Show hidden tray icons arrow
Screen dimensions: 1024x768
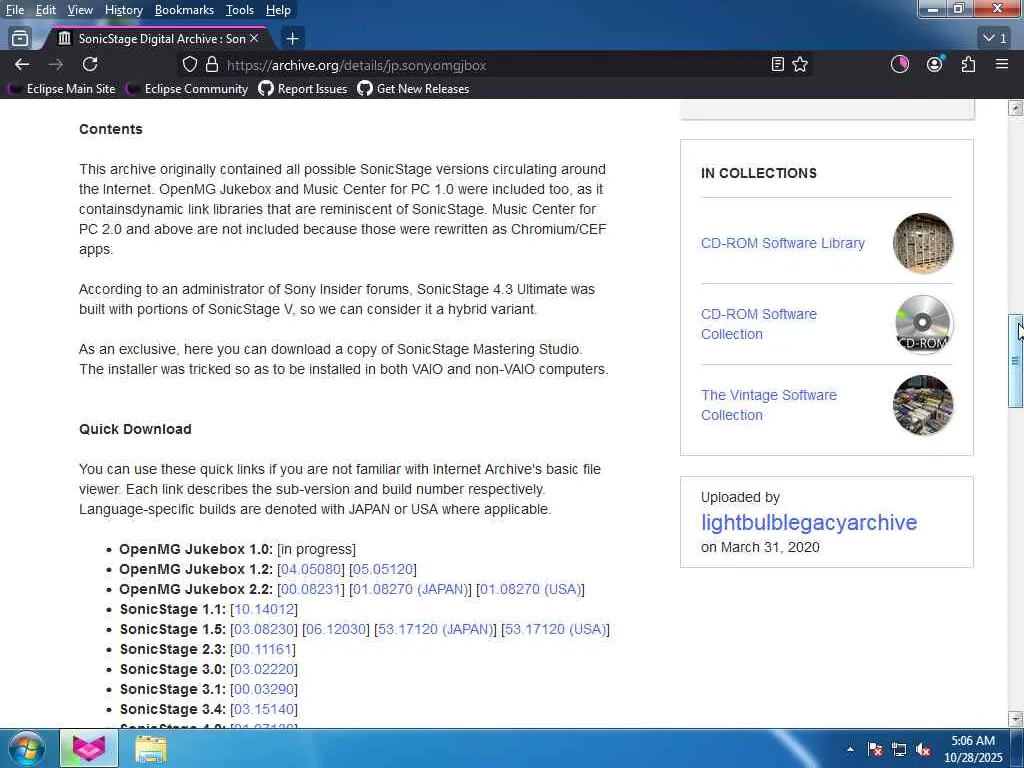850,749
